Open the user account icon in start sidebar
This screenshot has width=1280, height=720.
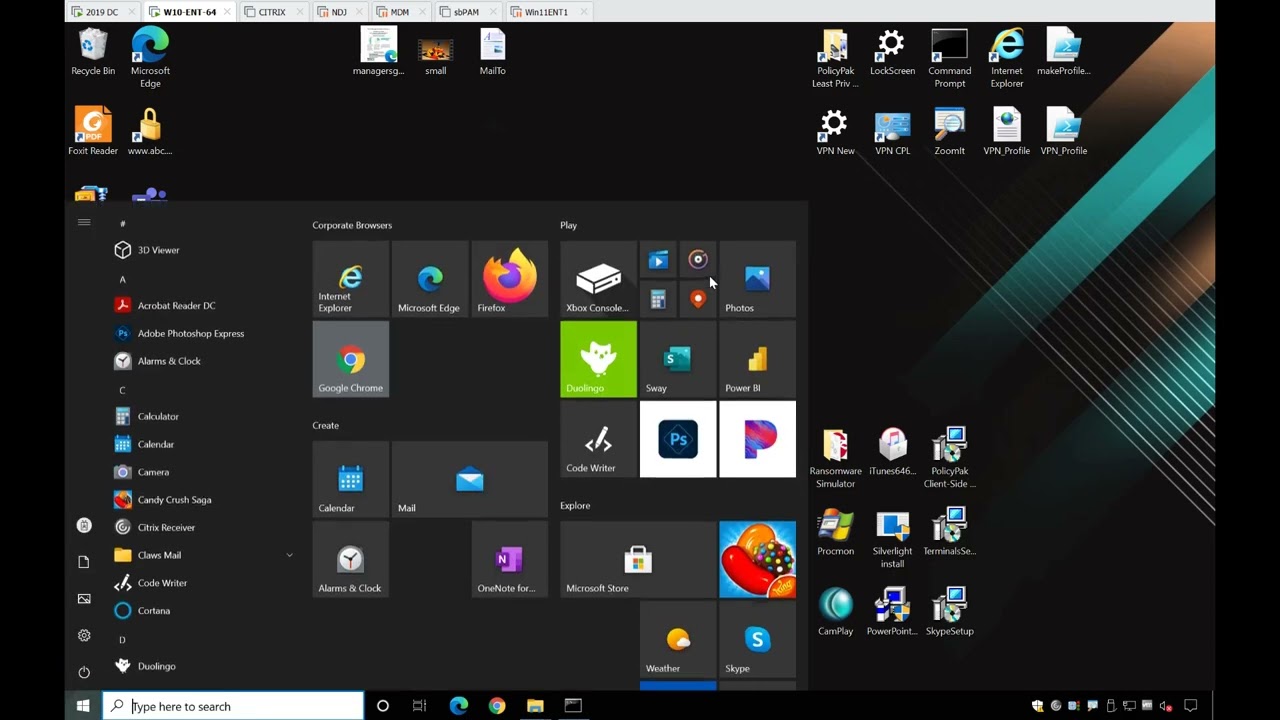[x=84, y=525]
